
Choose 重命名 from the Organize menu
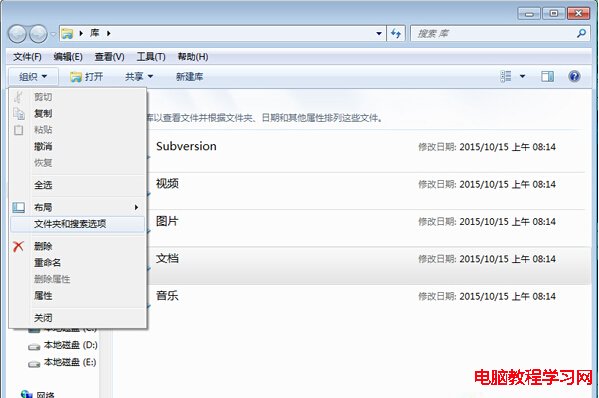click(78, 263)
